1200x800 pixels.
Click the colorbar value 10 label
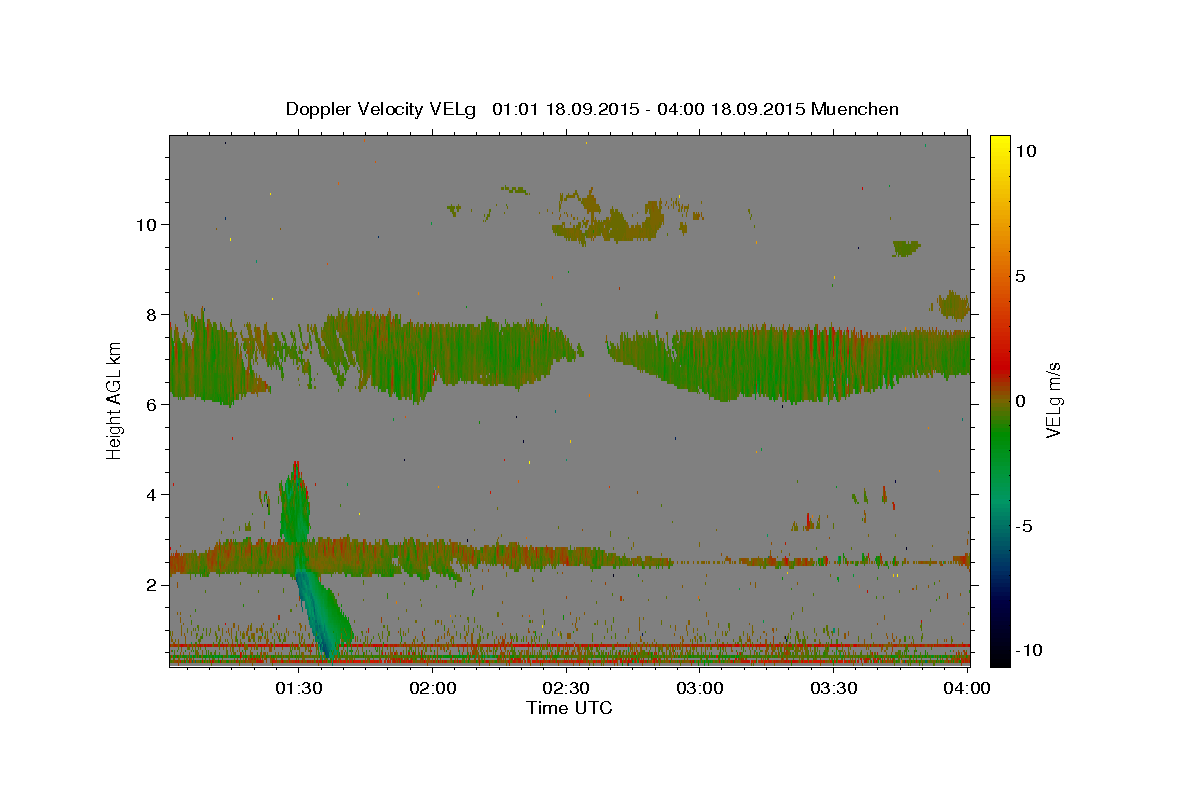point(1025,150)
